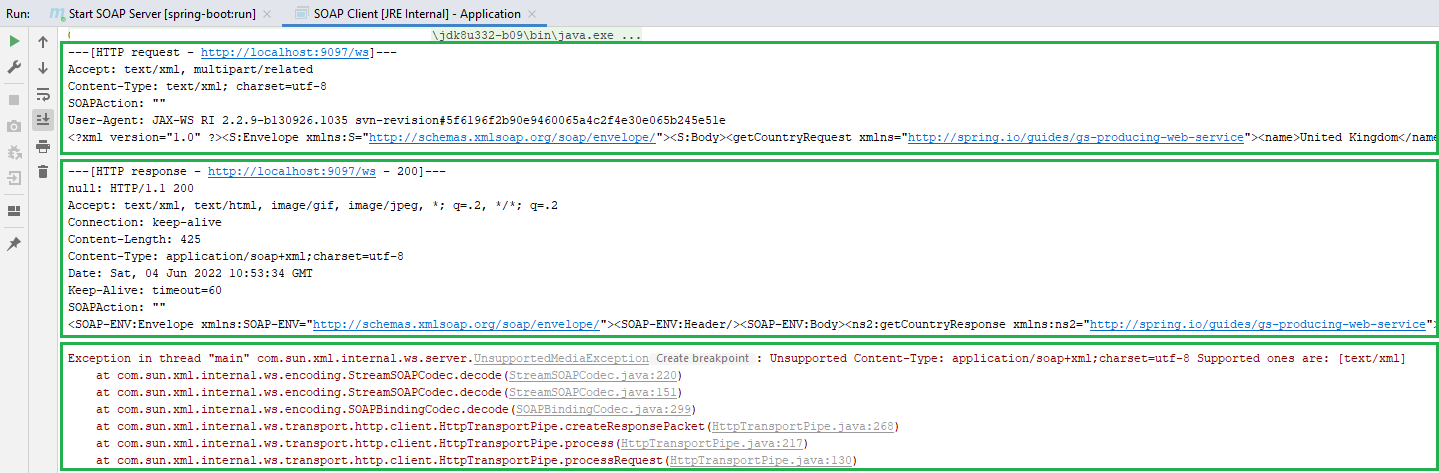Click the java.exe command line at console top
The width and height of the screenshot is (1439, 473).
click(x=537, y=35)
